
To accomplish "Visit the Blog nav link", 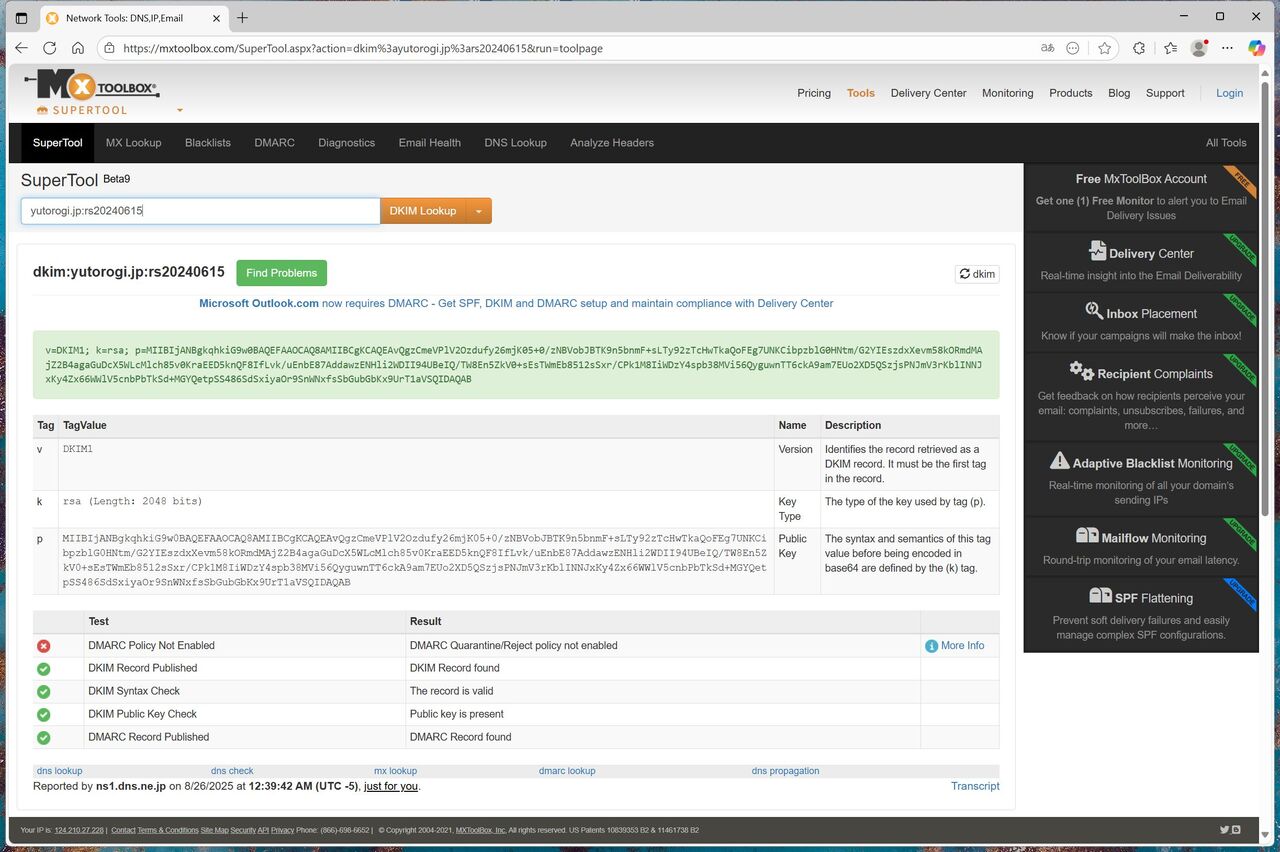I will [1119, 93].
